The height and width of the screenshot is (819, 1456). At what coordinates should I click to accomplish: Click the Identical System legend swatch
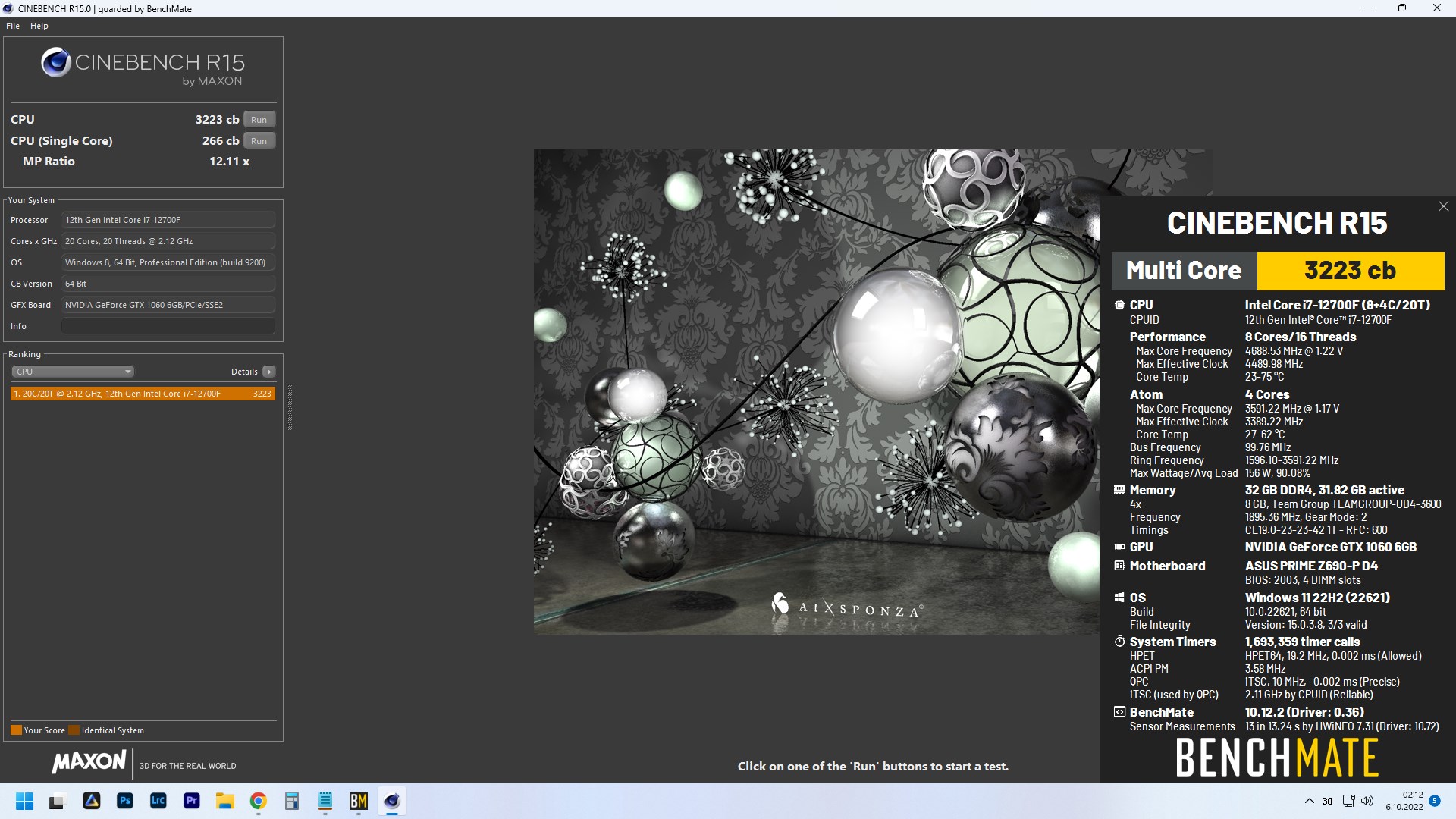(74, 730)
